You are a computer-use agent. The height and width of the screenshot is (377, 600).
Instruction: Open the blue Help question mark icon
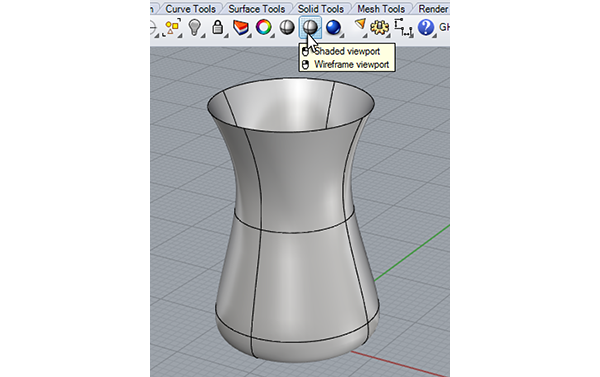coord(426,28)
